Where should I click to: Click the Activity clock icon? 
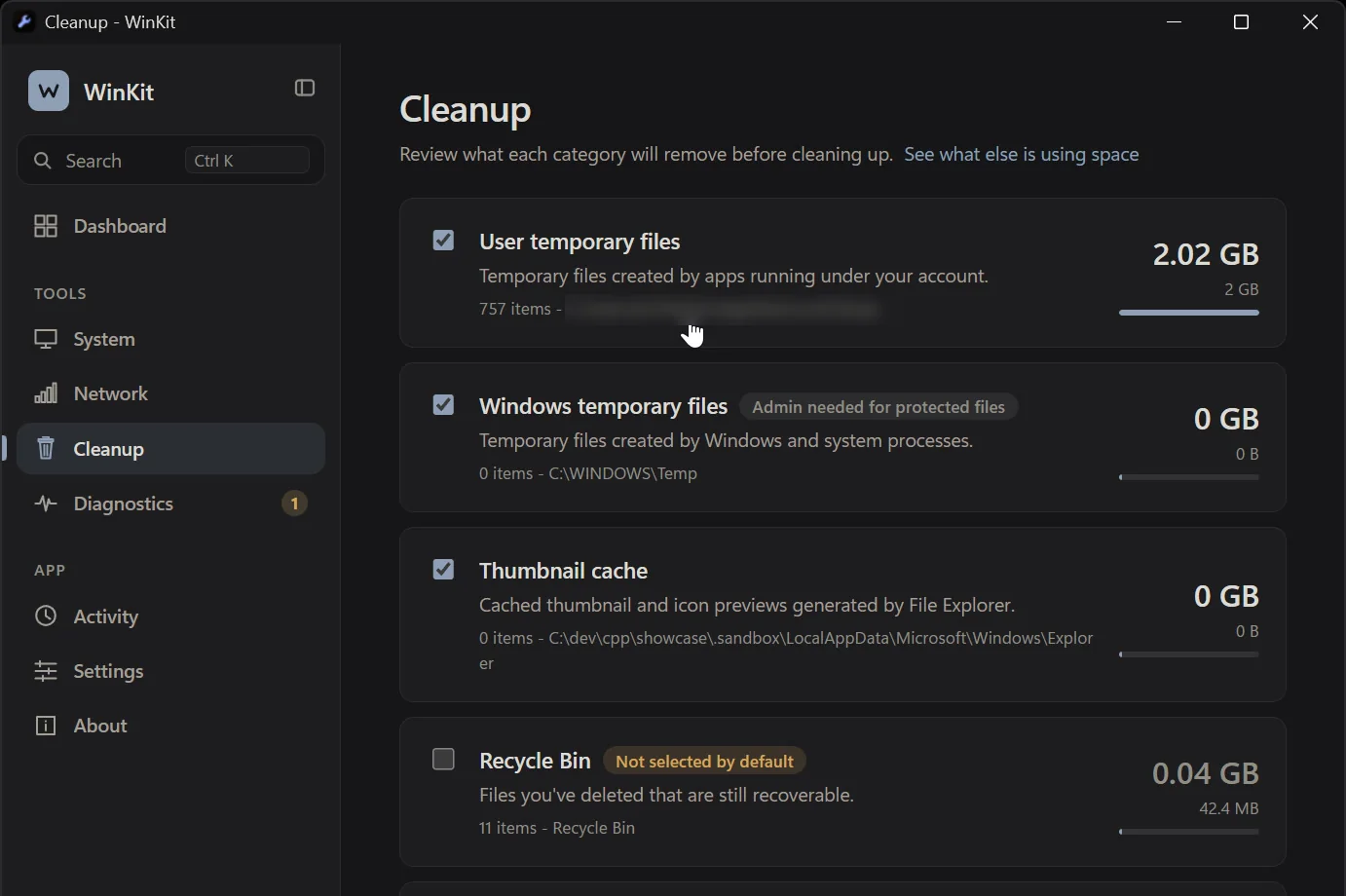pos(46,616)
